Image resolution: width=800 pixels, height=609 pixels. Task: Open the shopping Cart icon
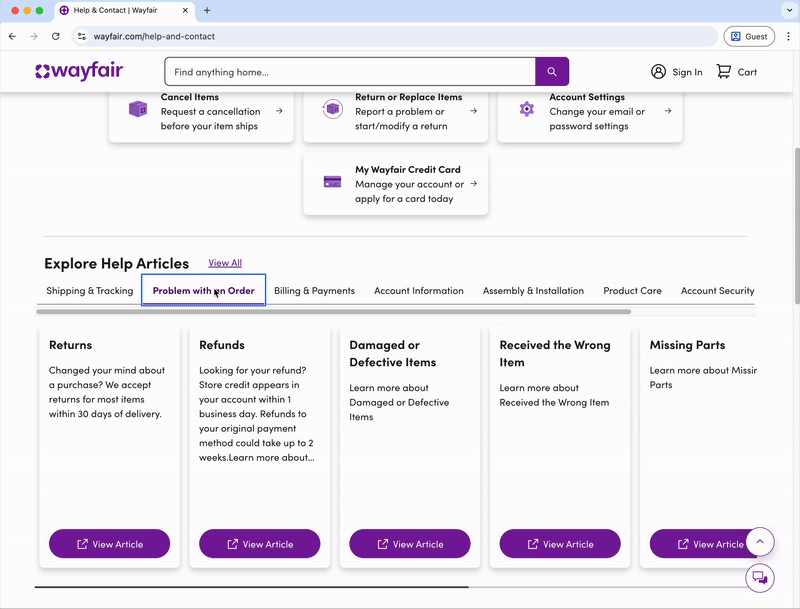(724, 72)
